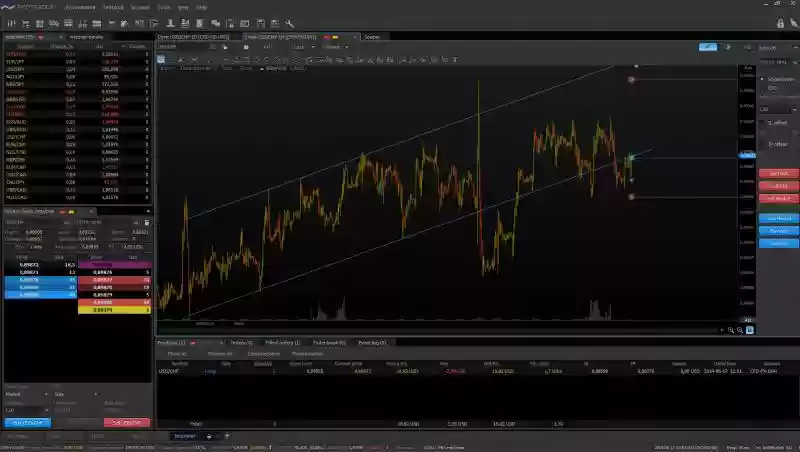This screenshot has width=800, height=452.
Task: Click the vertical bars icon starting the main toolbar
Action: click(x=11, y=23)
